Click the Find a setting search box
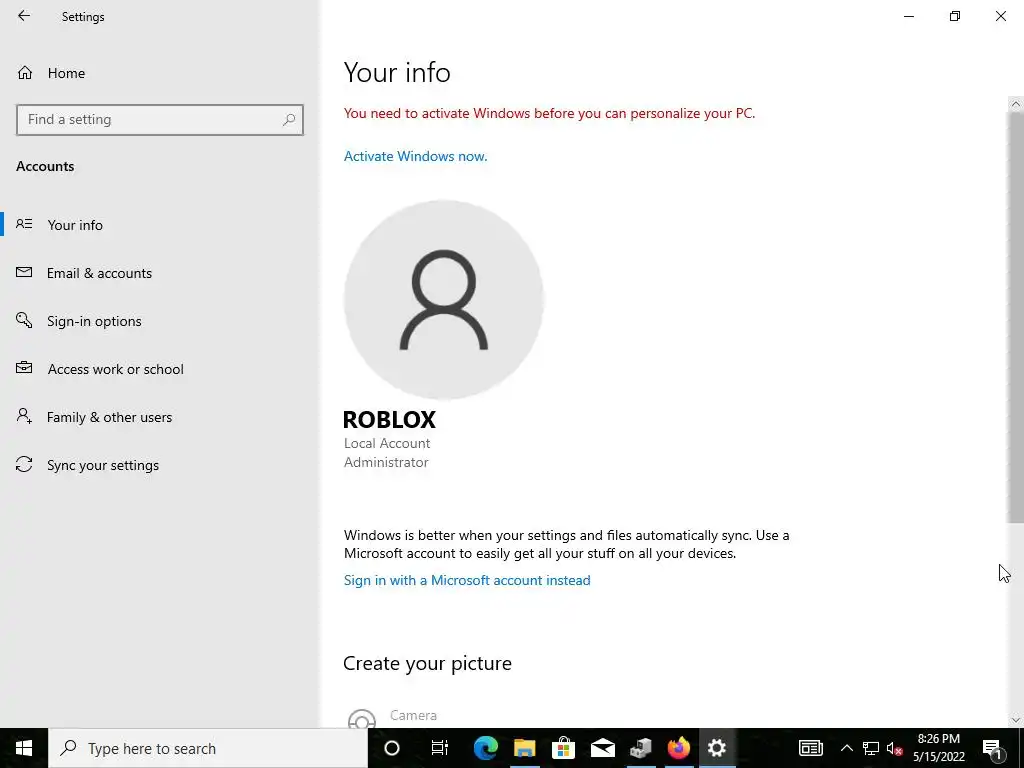Image resolution: width=1024 pixels, height=768 pixels. [x=159, y=120]
